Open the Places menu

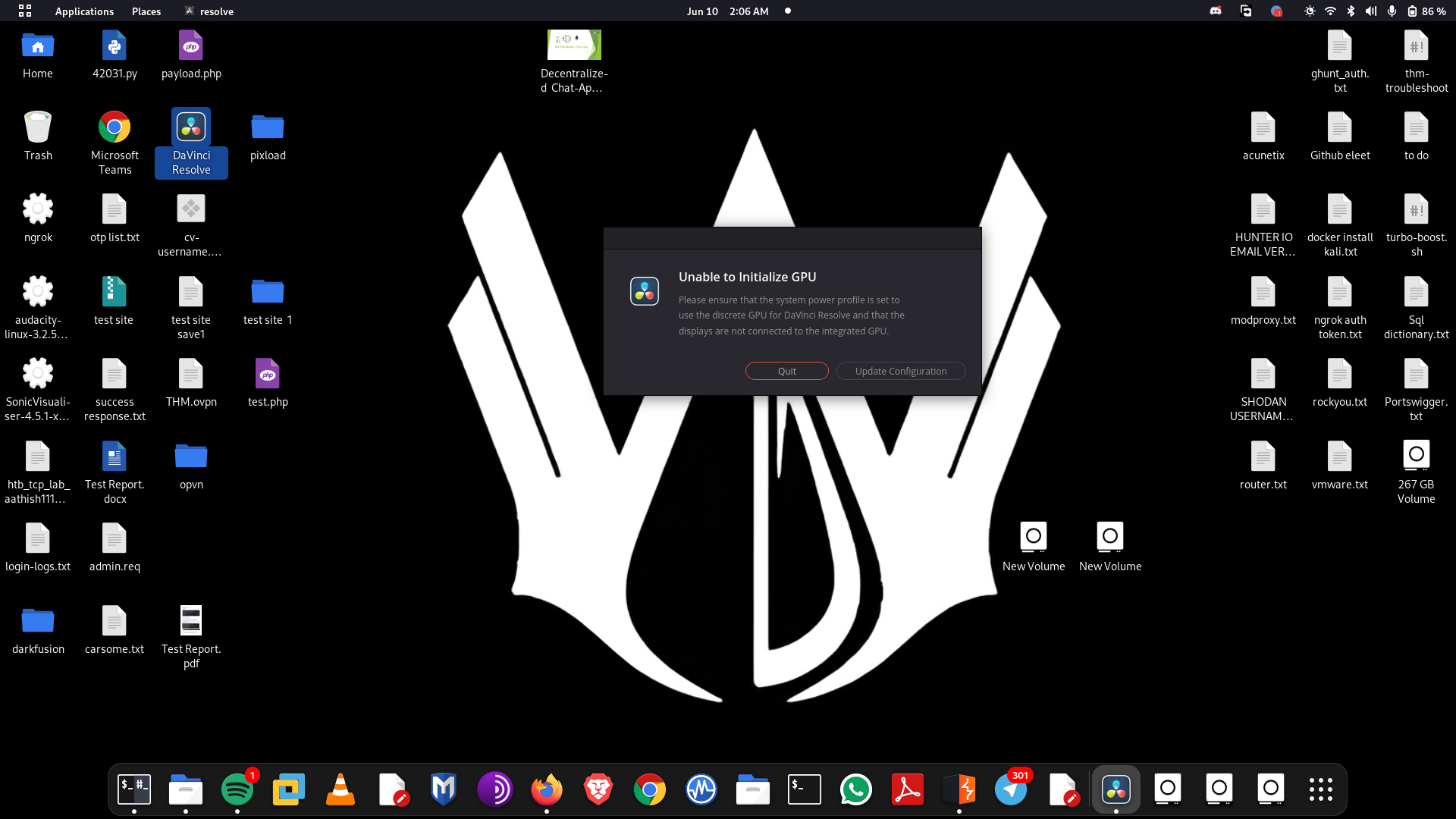[146, 11]
